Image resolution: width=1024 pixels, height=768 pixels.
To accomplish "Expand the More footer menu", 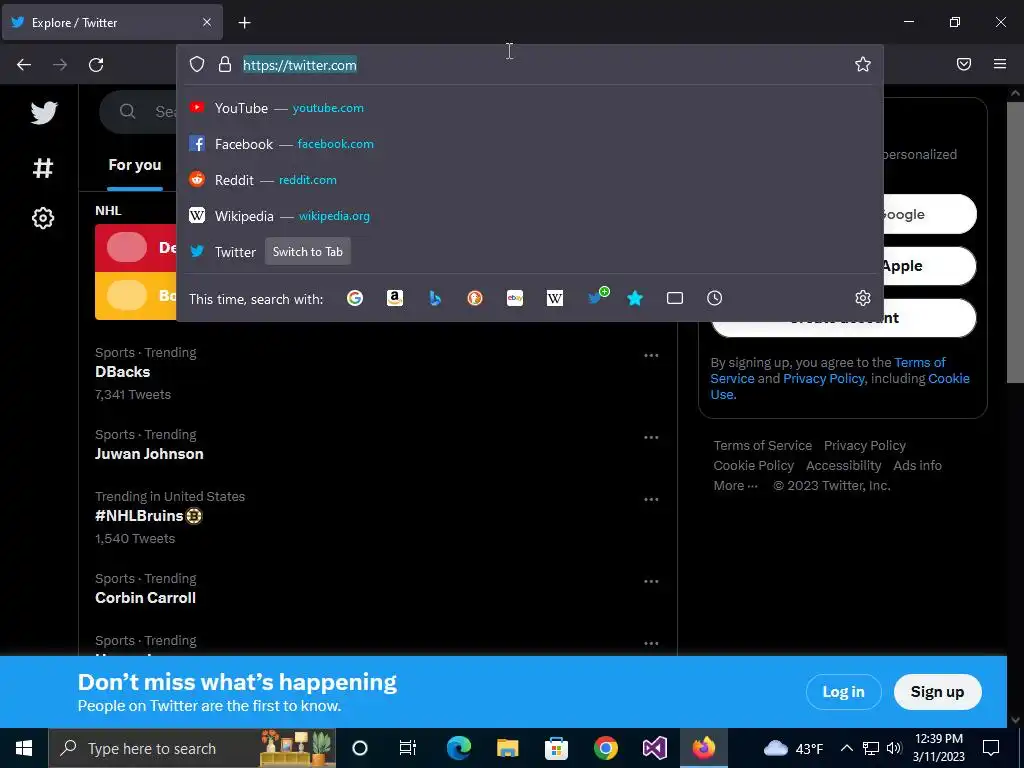I will pos(735,485).
